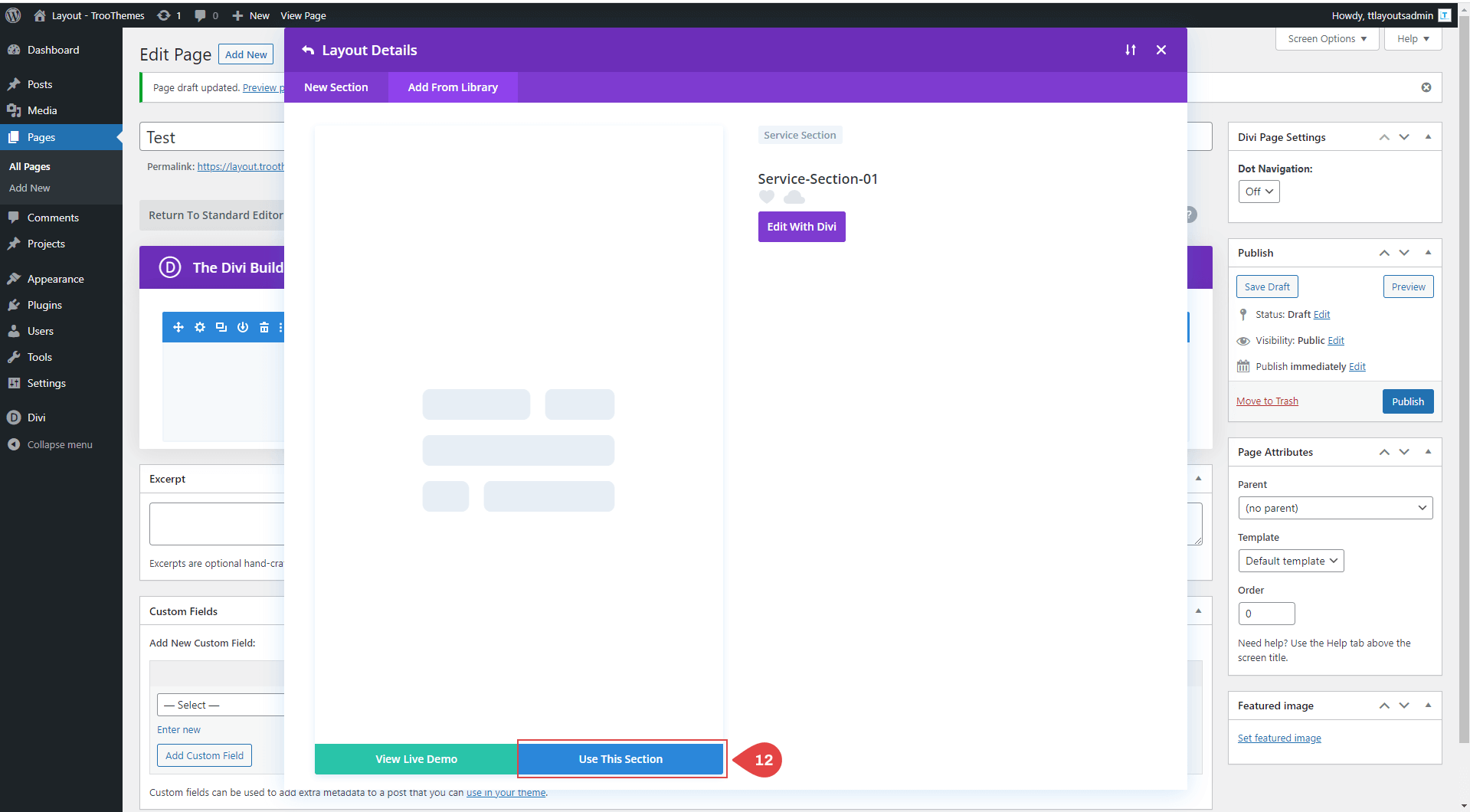Edit the Public visibility

click(x=1336, y=341)
